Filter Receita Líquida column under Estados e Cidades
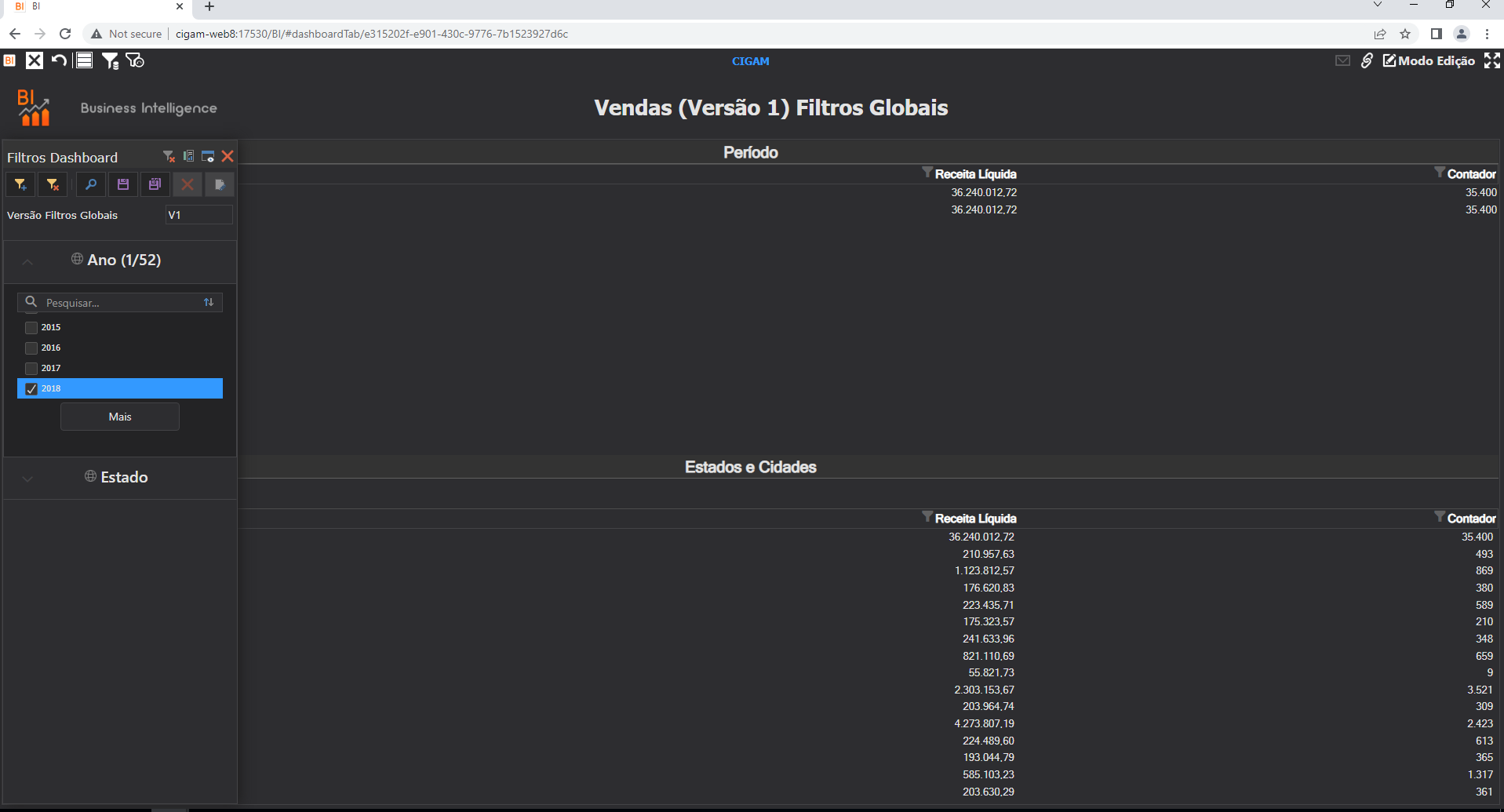 tap(927, 517)
